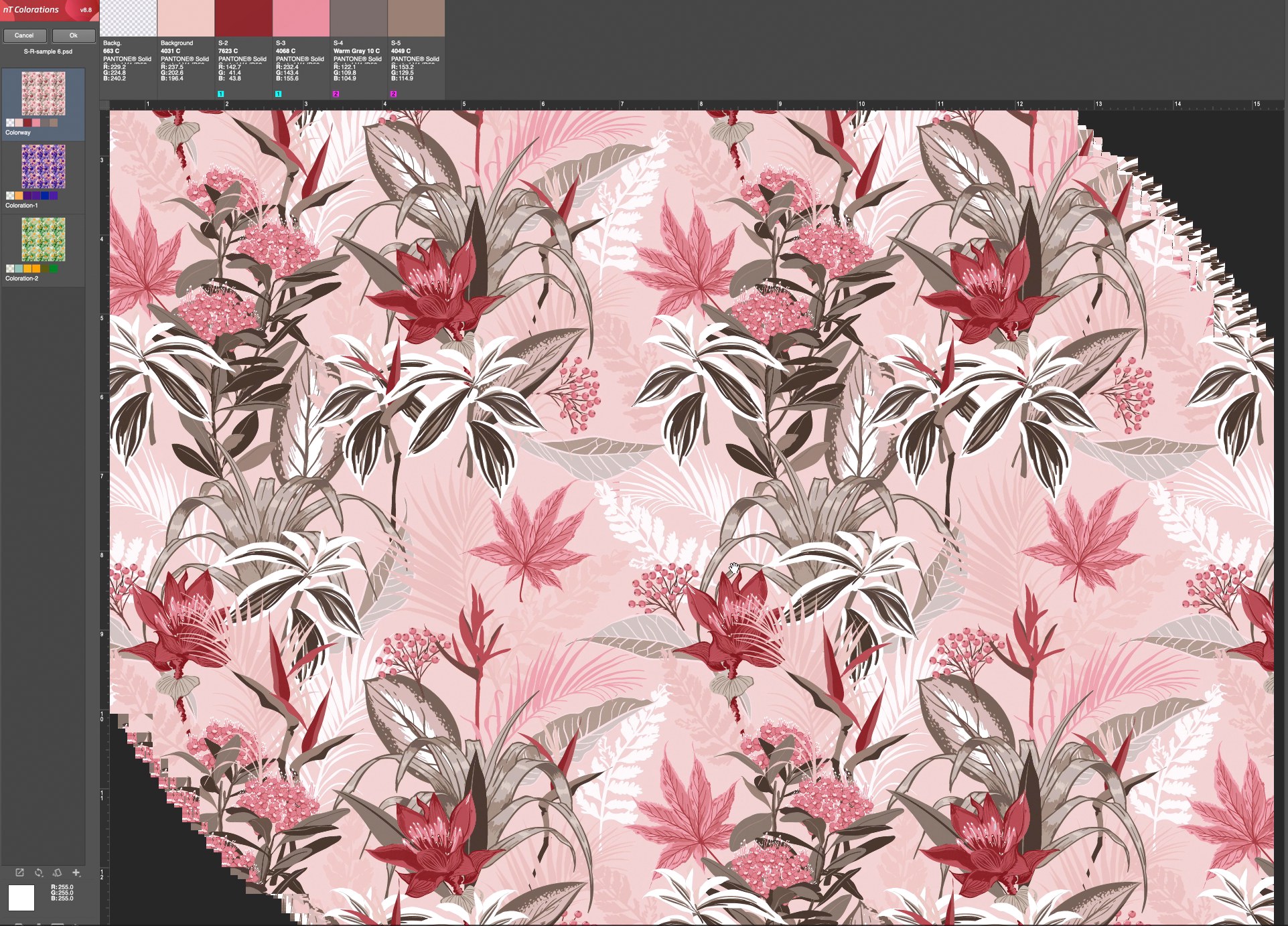Image resolution: width=1288 pixels, height=926 pixels.
Task: Select the Coloration-2 green thumbnail
Action: (x=44, y=239)
